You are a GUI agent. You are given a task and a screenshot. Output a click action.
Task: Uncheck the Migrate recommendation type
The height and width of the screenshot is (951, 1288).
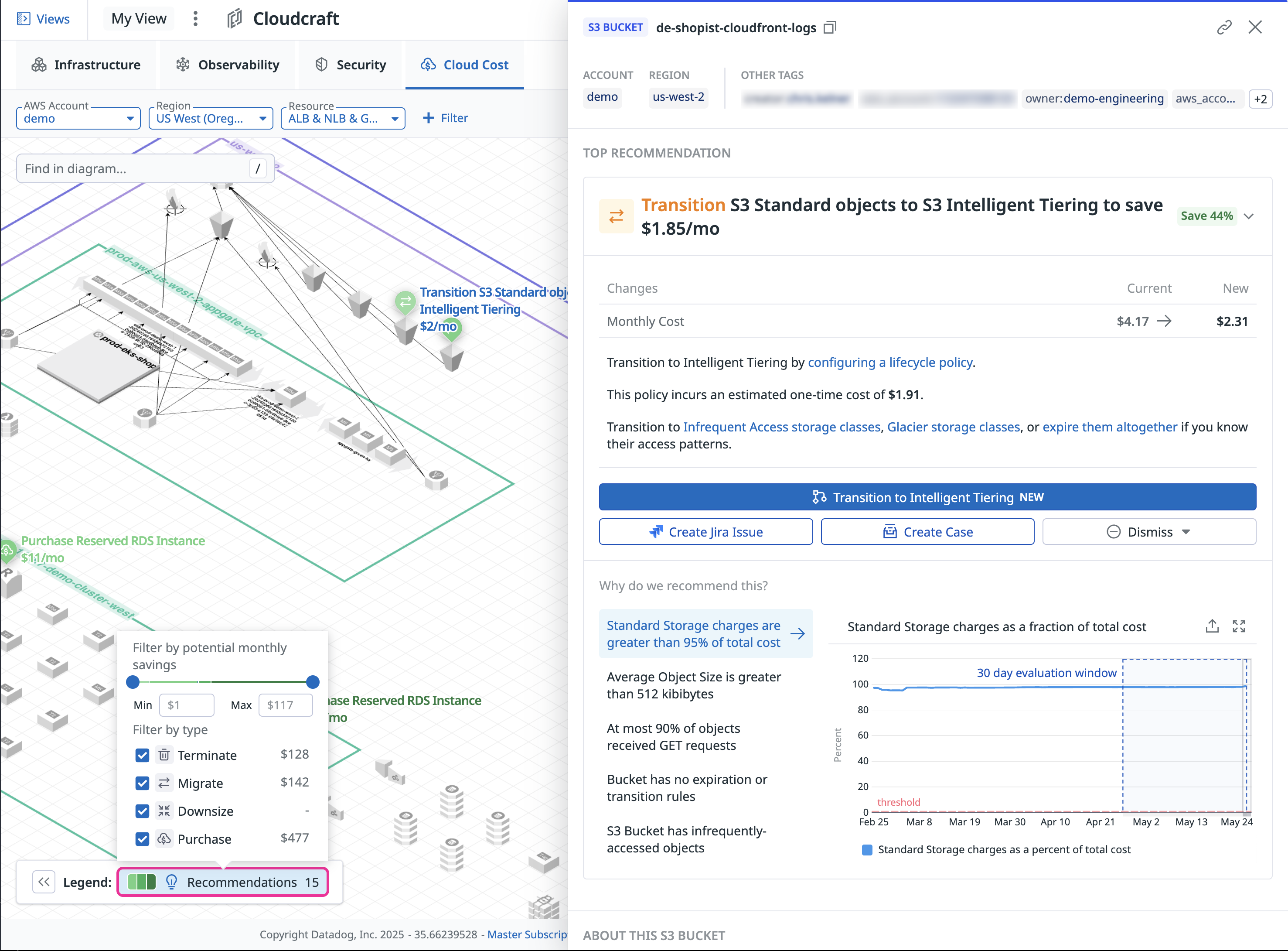pos(142,783)
